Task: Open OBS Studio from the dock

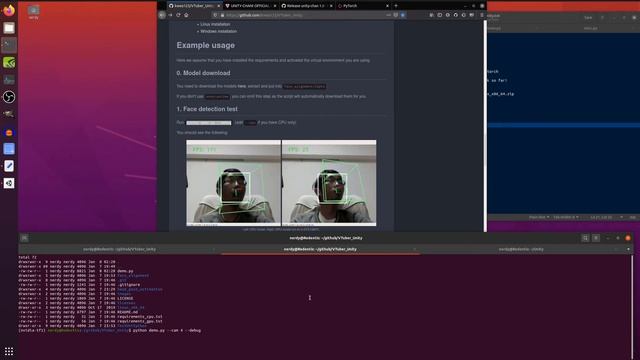Action: click(x=9, y=97)
